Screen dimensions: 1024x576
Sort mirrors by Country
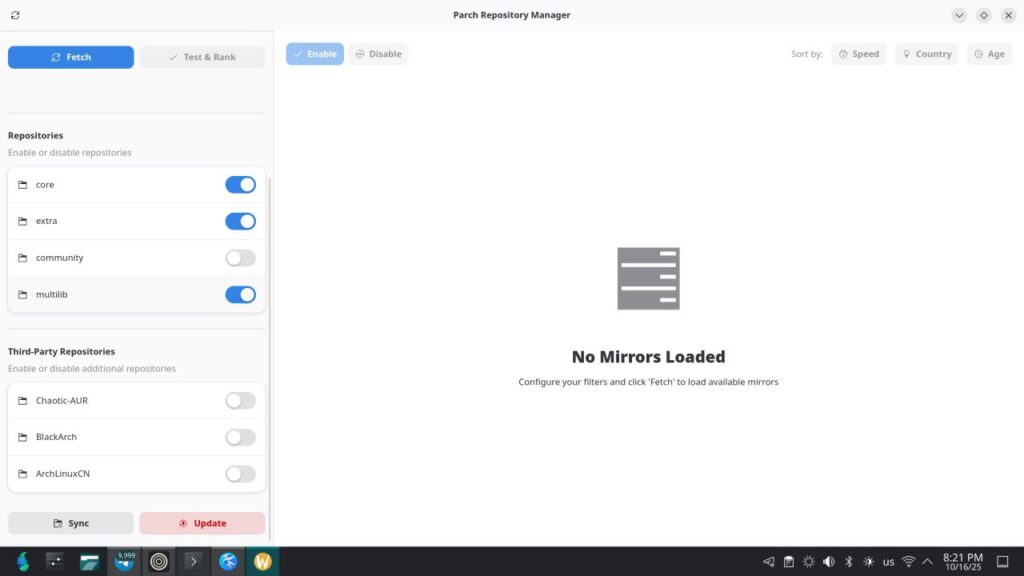pos(926,54)
